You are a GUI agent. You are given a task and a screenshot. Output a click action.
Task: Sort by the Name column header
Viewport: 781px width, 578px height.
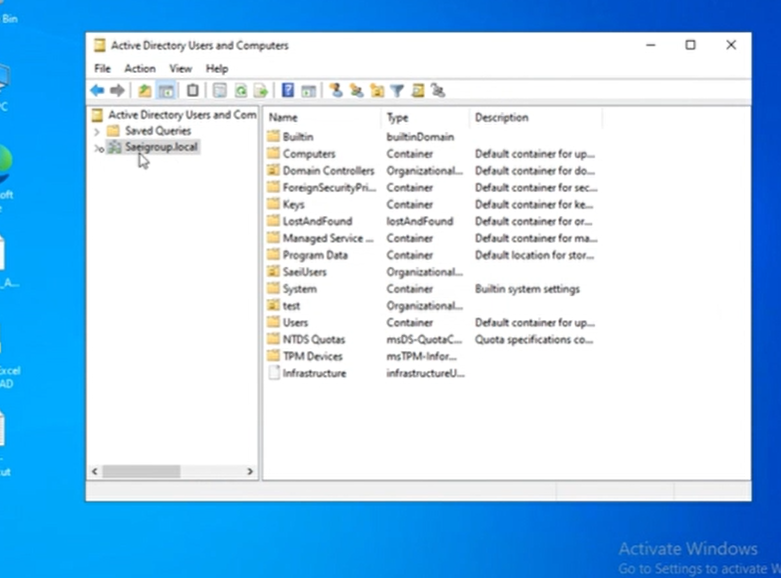pos(322,118)
